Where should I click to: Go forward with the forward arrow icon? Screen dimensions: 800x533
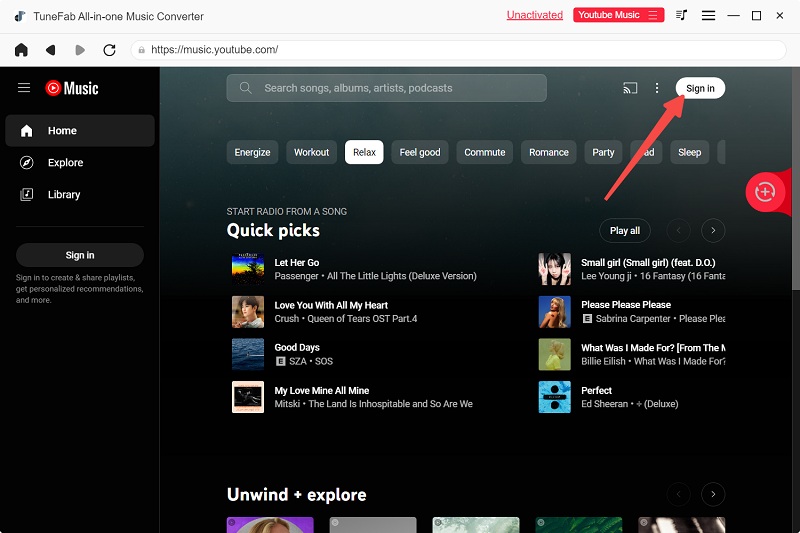(x=80, y=50)
